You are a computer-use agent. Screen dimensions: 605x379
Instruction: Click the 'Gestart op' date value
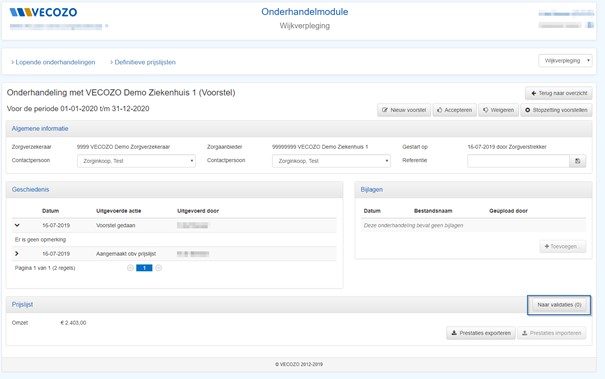507,147
